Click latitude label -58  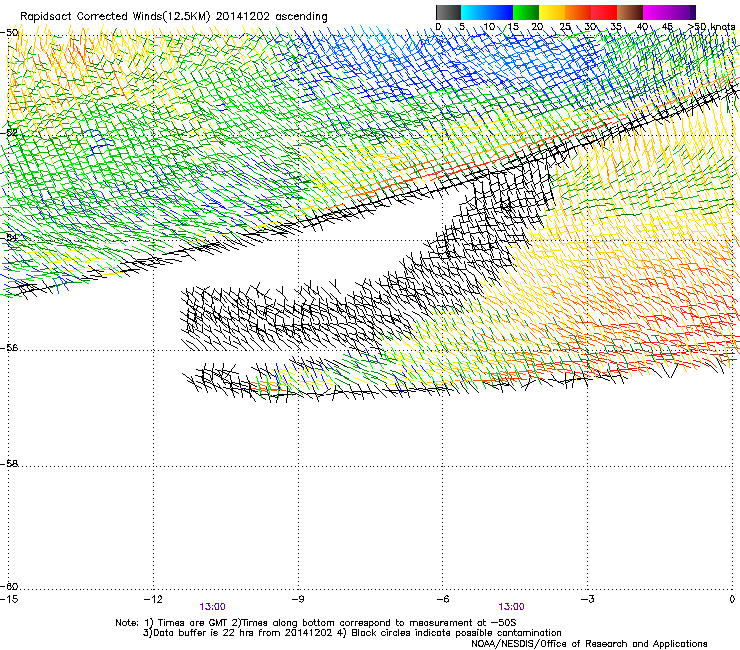point(9,464)
